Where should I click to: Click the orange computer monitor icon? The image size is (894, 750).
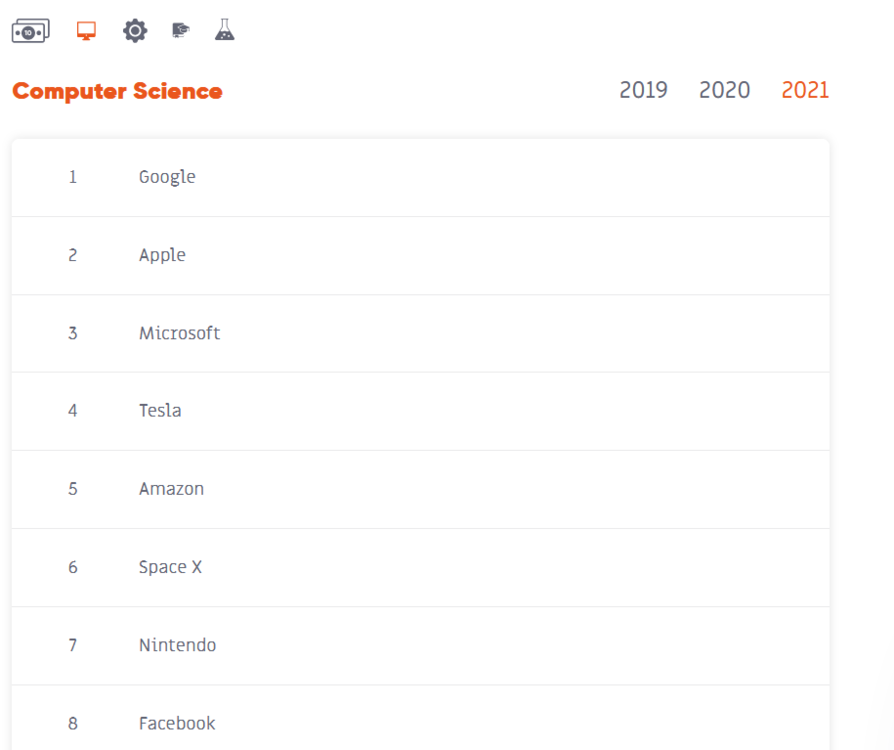click(86, 31)
